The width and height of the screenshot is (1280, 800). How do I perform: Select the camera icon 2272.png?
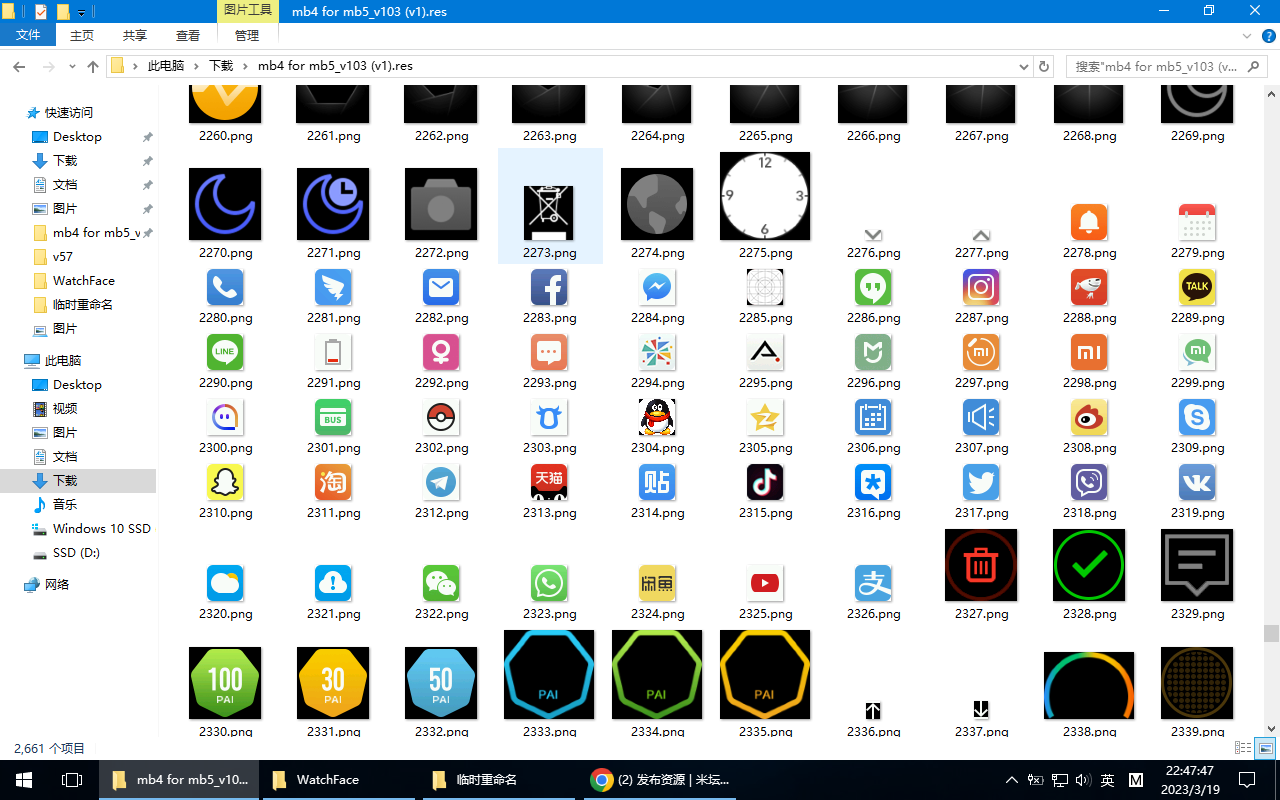441,204
